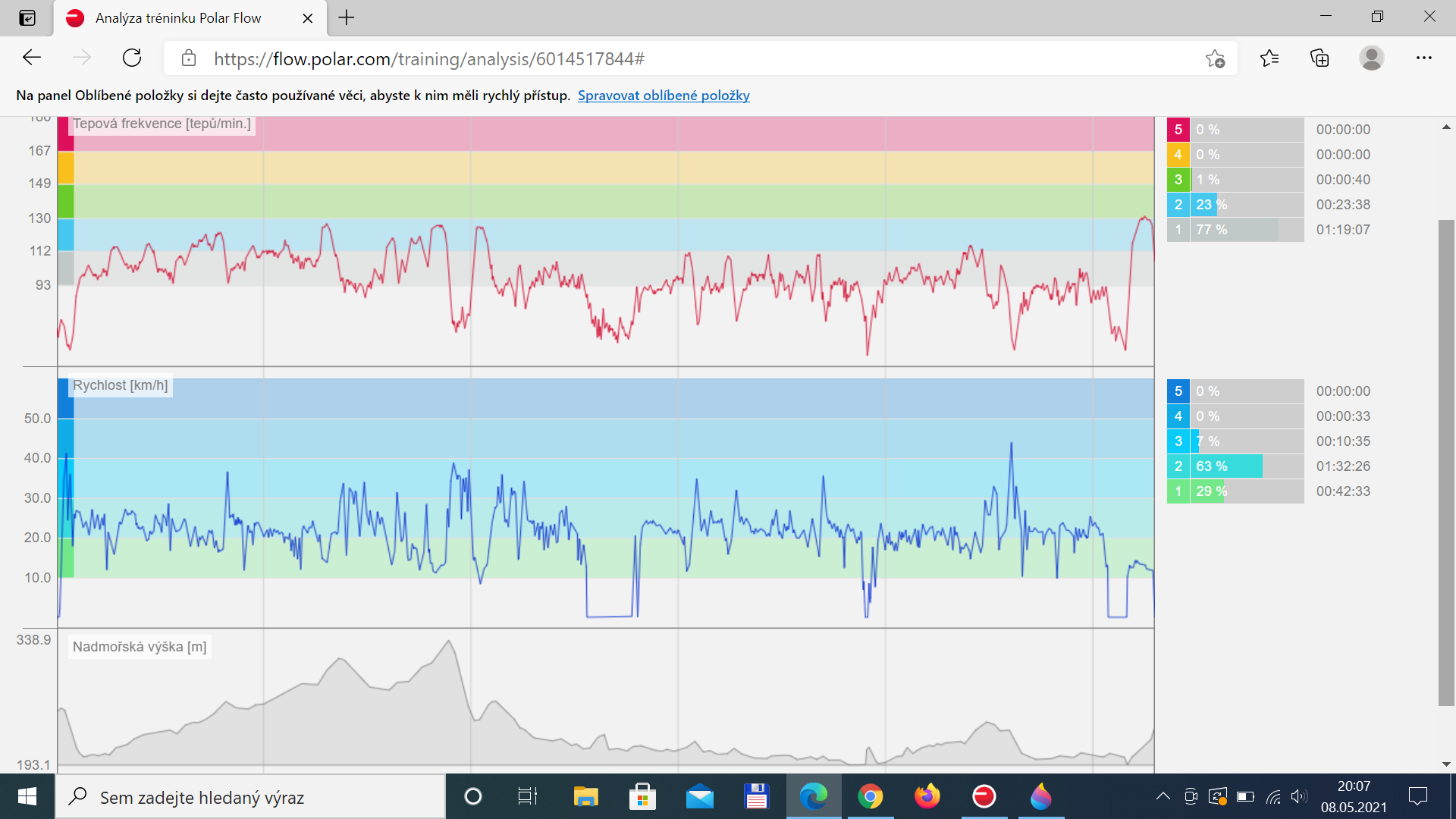The height and width of the screenshot is (819, 1456).
Task: Open the Edge settings three-dots menu
Action: (1423, 58)
